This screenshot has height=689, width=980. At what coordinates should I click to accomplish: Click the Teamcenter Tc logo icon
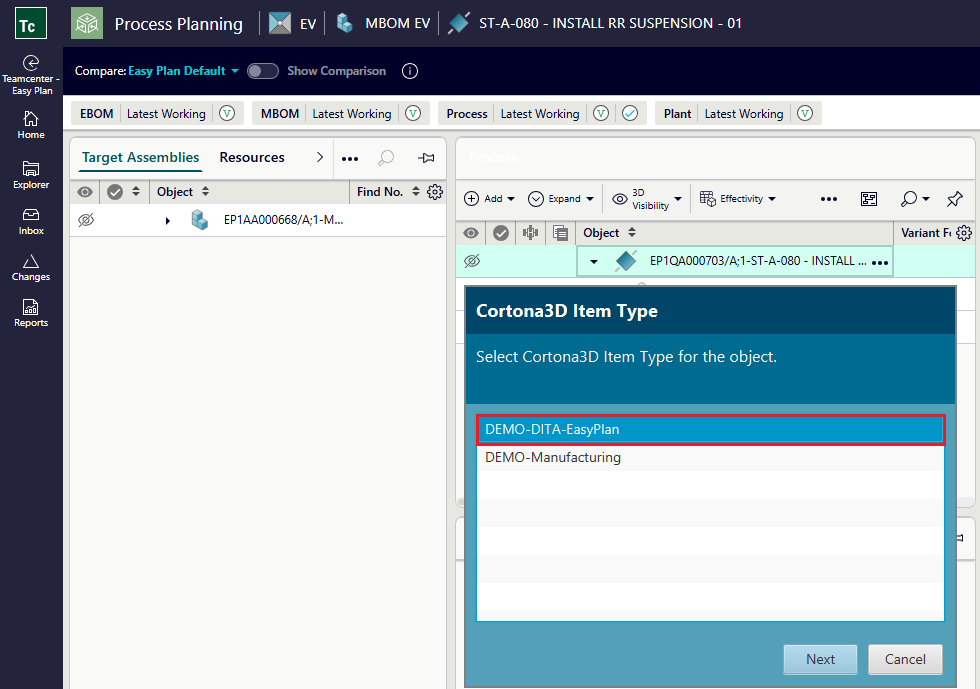coord(31,24)
